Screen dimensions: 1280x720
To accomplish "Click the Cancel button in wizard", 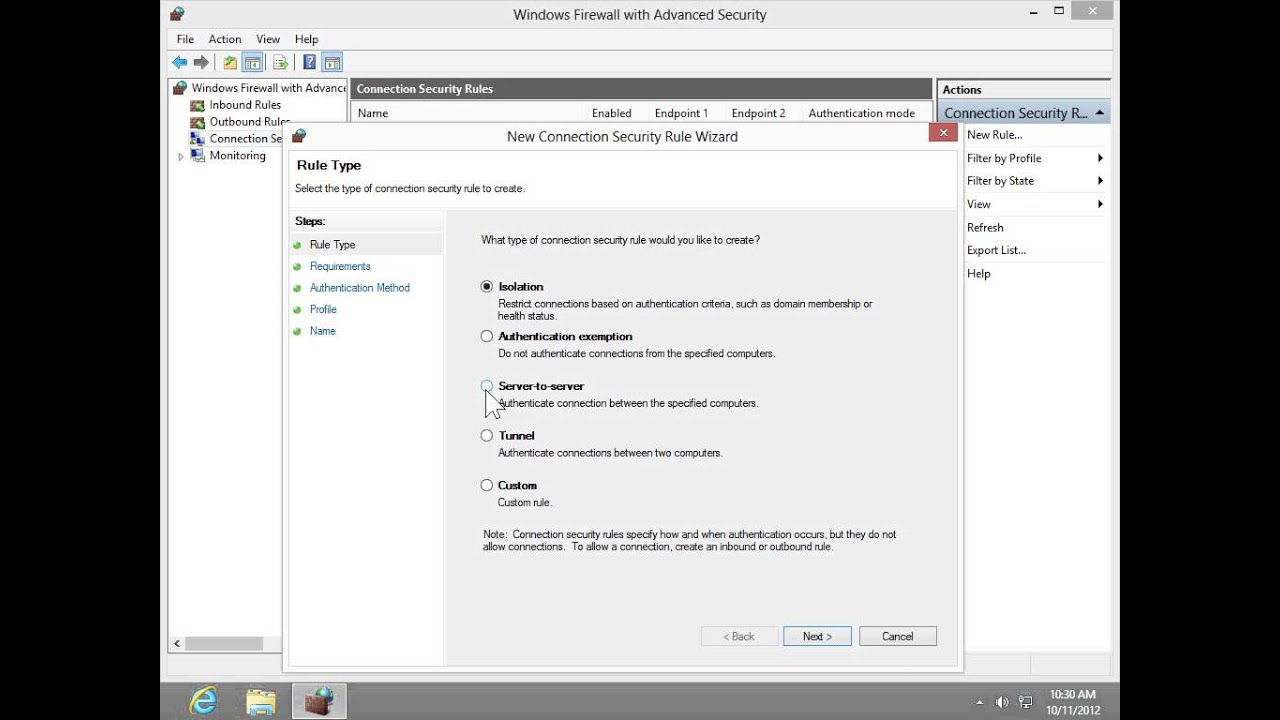I will 897,636.
